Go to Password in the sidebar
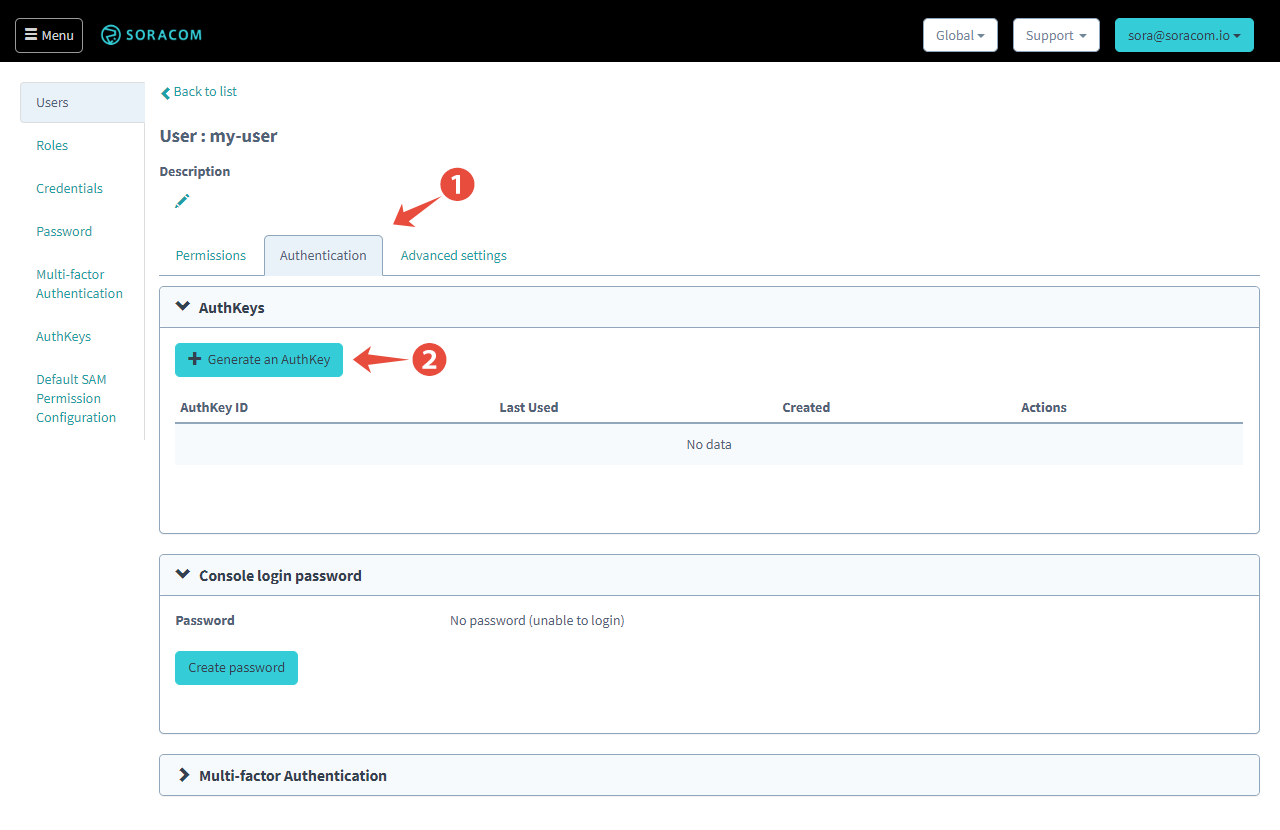 pos(64,231)
